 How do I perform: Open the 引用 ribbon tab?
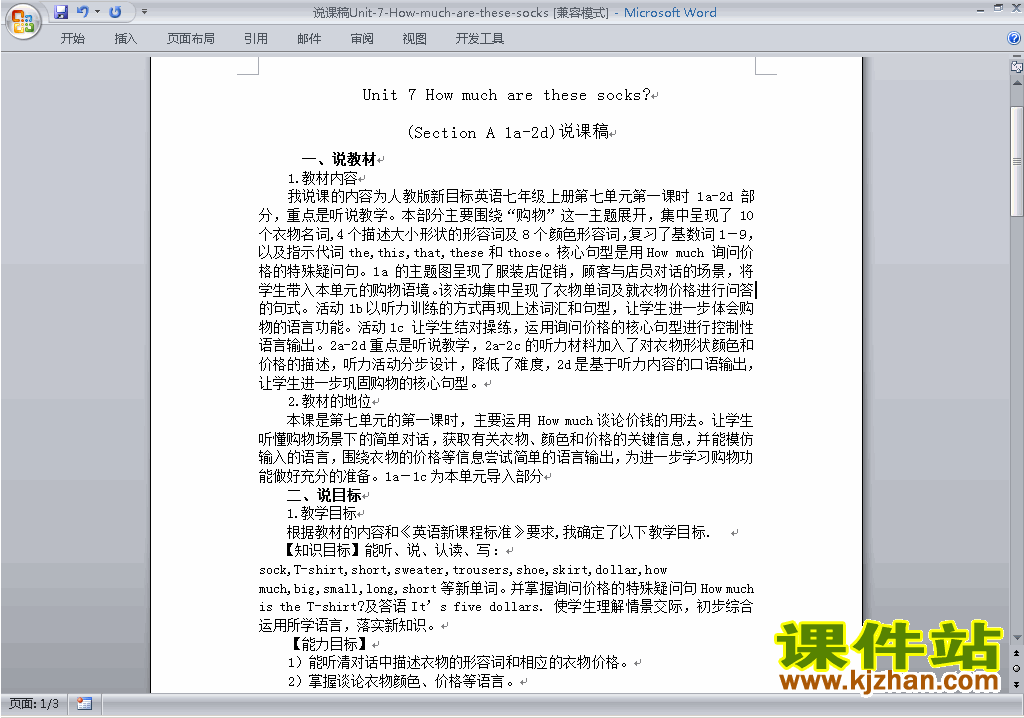coord(256,39)
